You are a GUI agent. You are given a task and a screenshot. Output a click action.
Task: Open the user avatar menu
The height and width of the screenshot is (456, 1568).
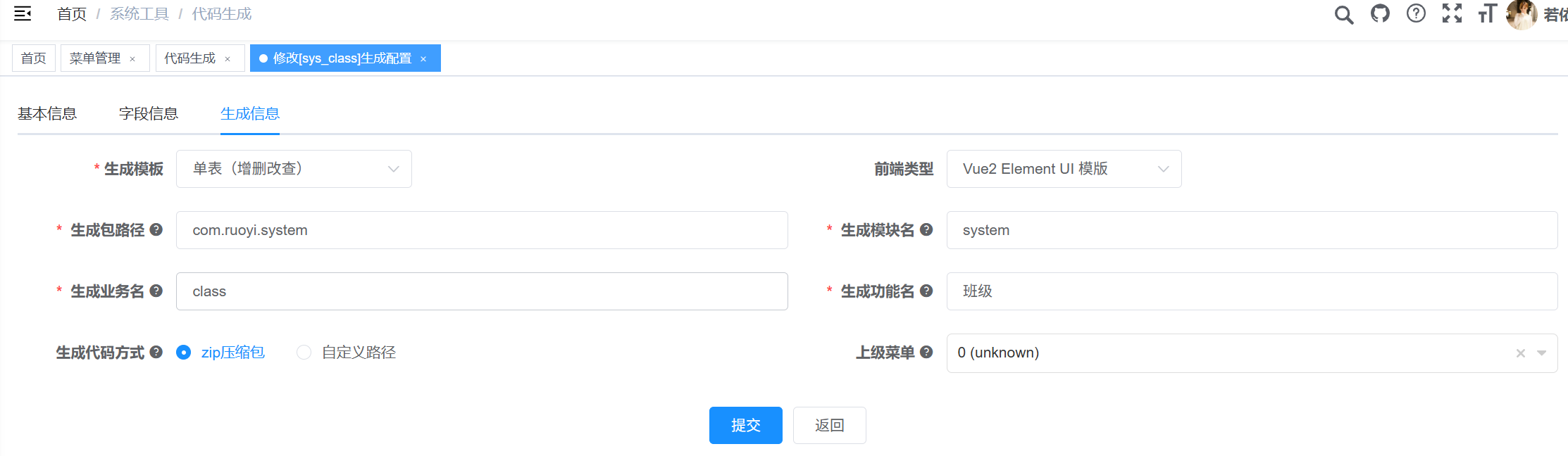click(x=1521, y=14)
